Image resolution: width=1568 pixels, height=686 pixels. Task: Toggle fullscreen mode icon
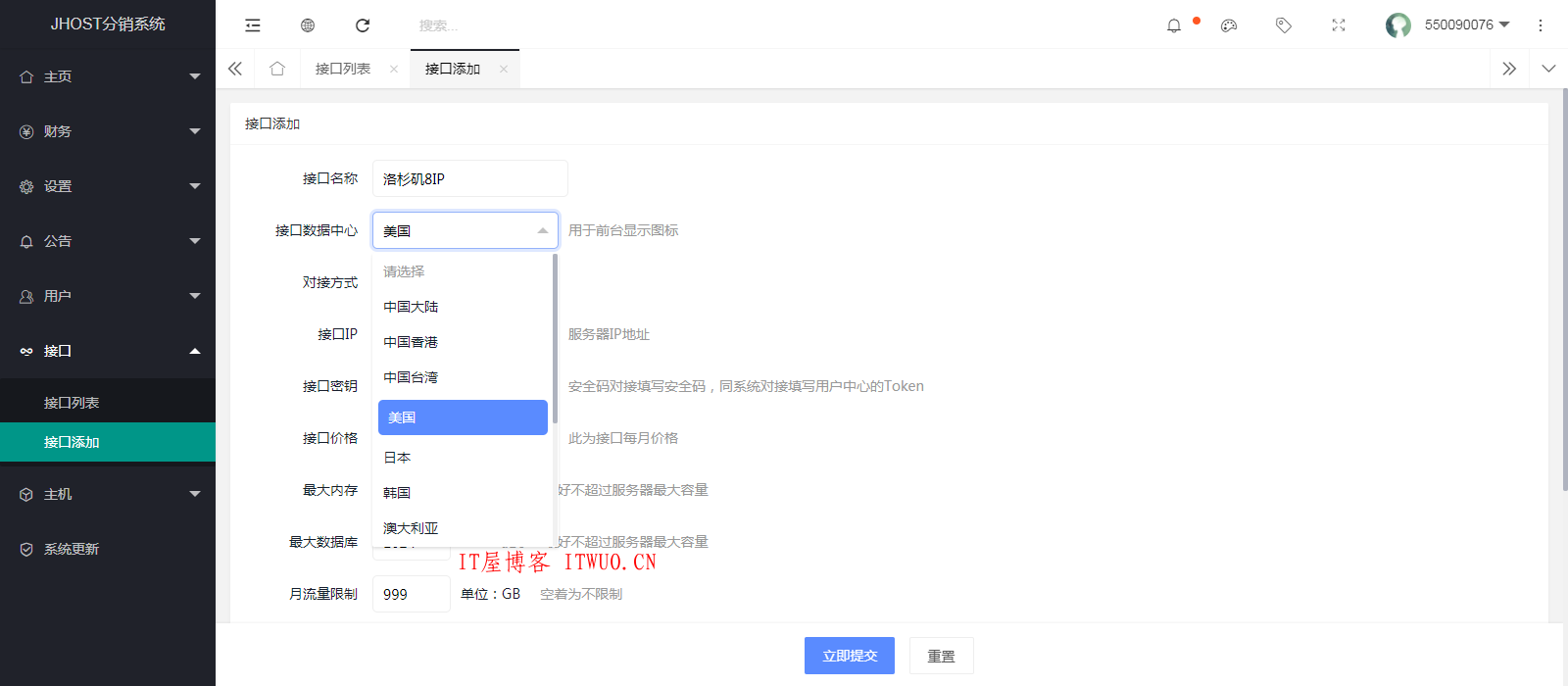(x=1339, y=25)
